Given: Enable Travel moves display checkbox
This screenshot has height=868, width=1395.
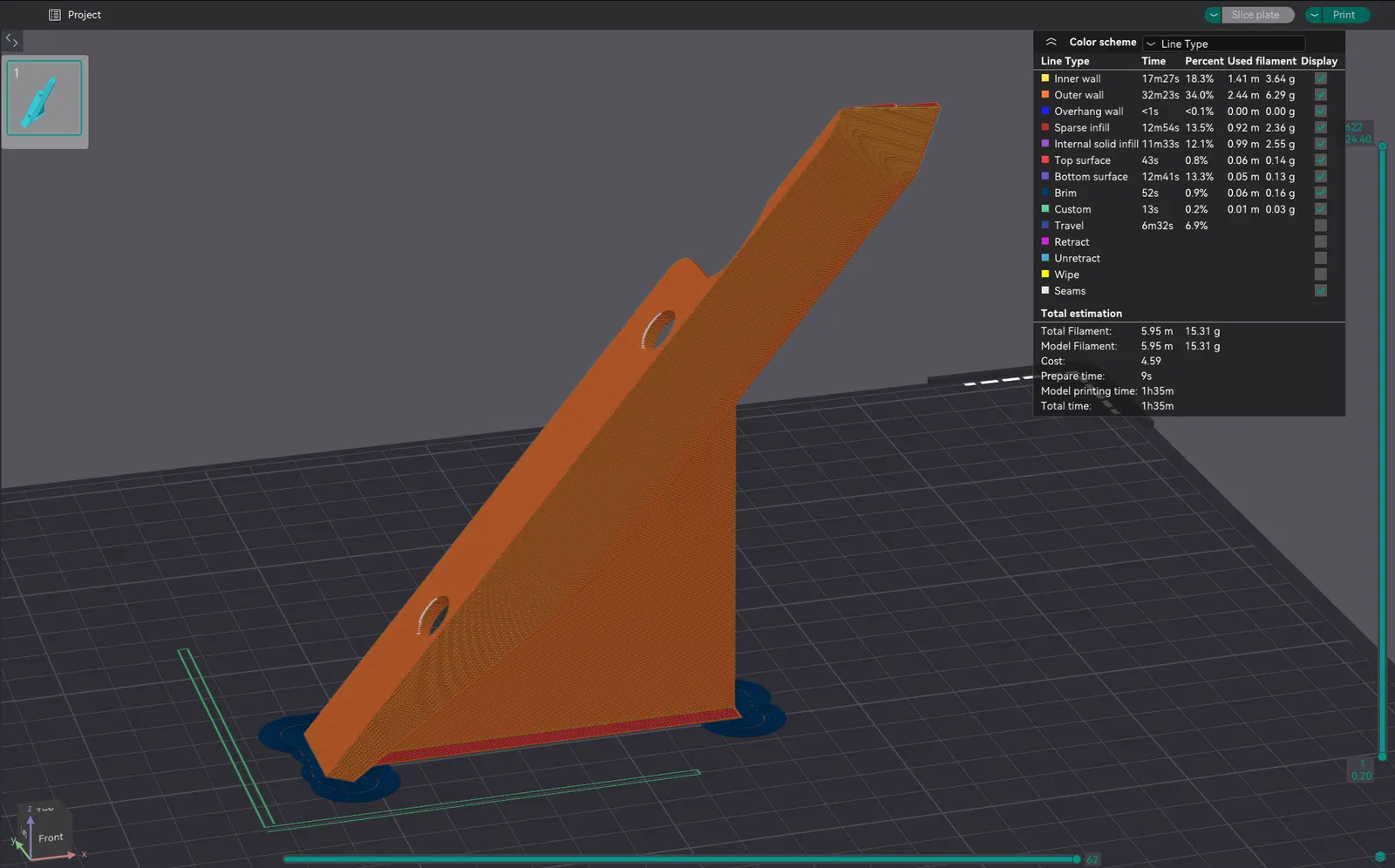Looking at the screenshot, I should point(1321,226).
